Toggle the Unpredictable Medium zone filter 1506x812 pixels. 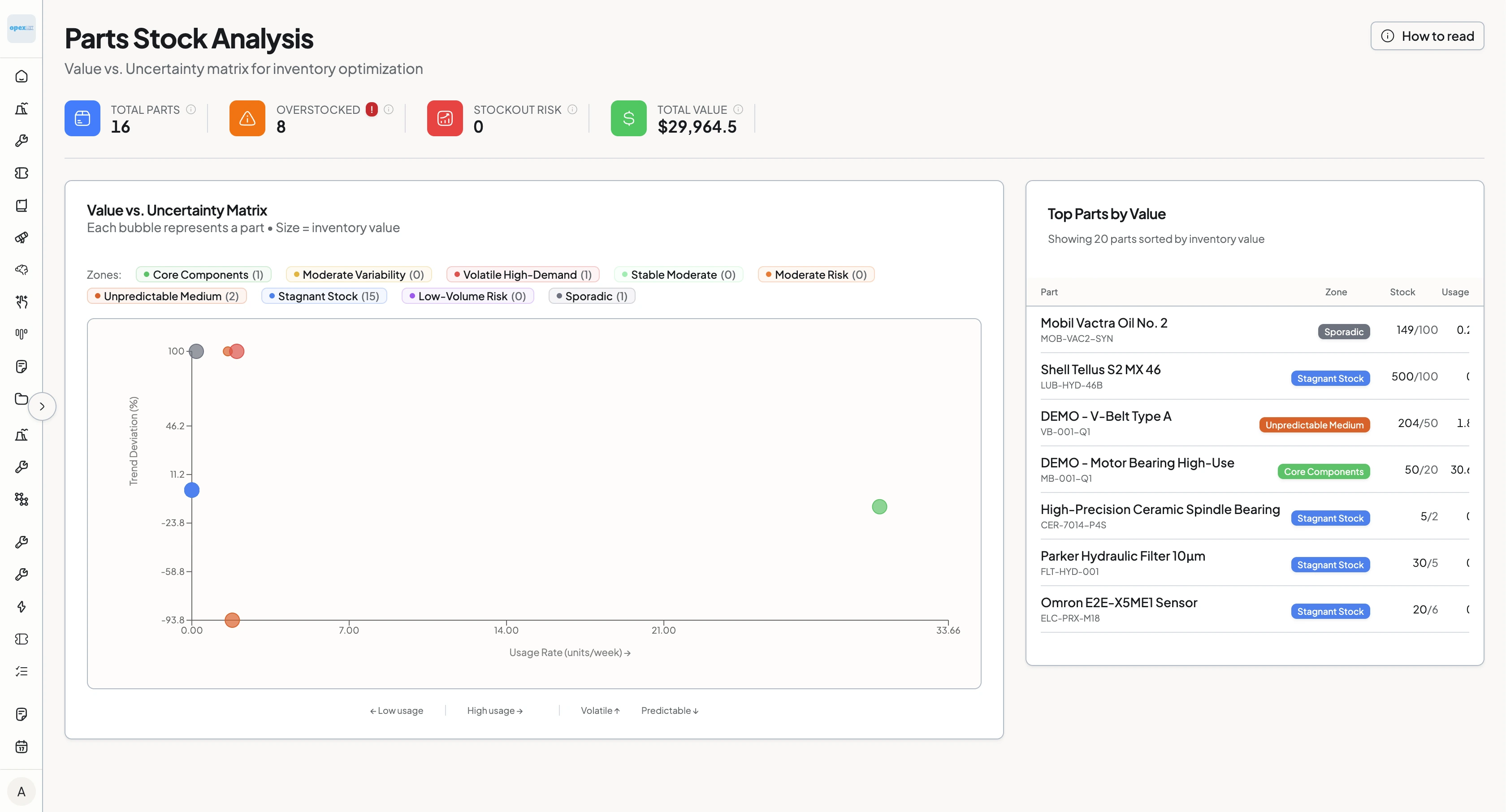167,296
